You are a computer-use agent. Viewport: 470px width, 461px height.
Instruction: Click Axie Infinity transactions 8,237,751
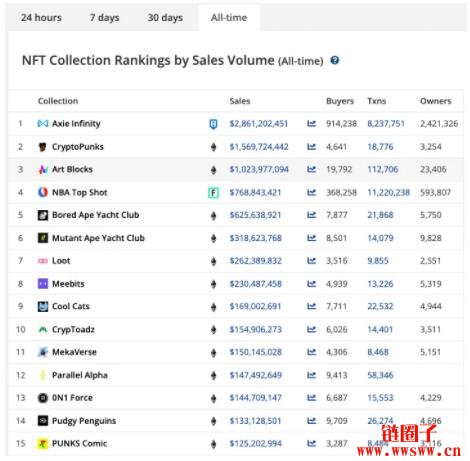(x=386, y=124)
